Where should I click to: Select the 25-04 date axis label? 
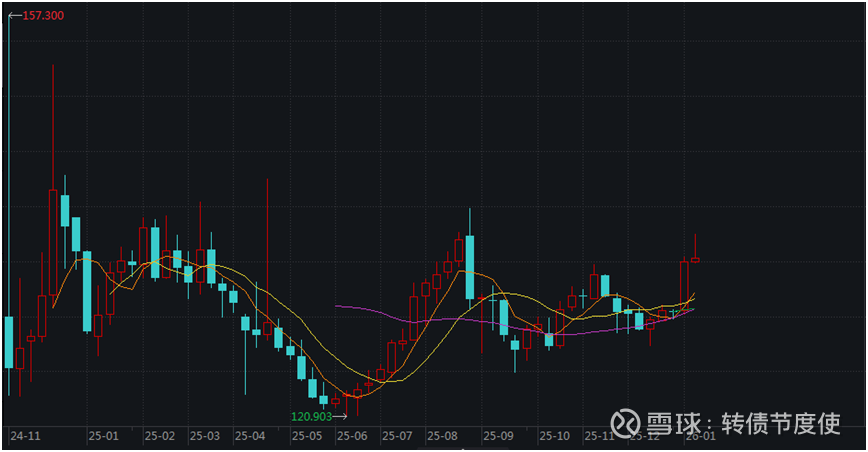[250, 436]
